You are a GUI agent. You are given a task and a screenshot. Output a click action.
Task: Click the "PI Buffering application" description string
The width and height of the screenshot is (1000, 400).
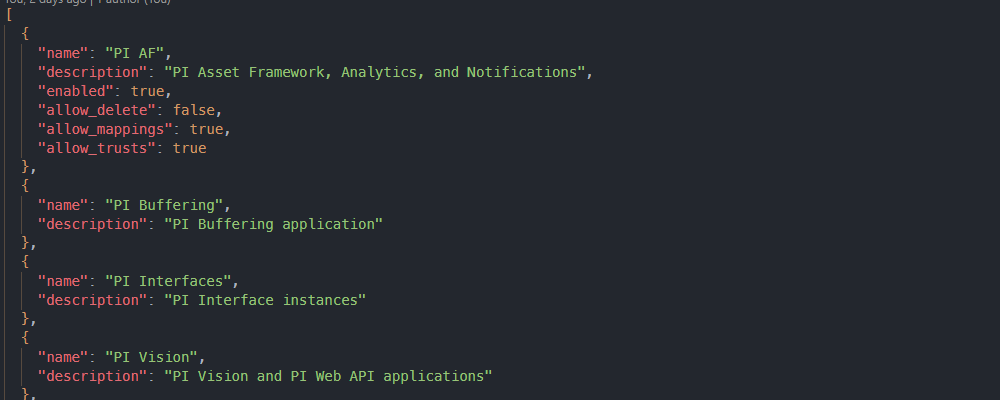(273, 224)
